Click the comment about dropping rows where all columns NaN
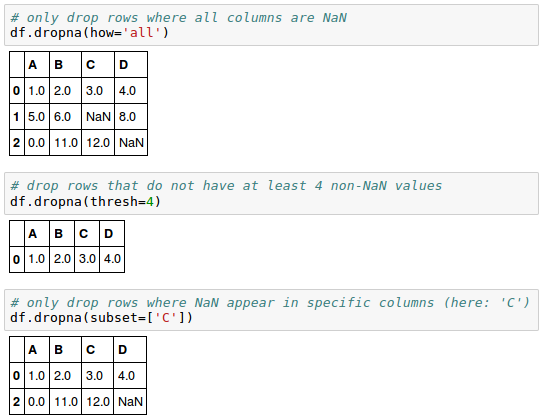Image resolution: width=547 pixels, height=419 pixels. (179, 17)
